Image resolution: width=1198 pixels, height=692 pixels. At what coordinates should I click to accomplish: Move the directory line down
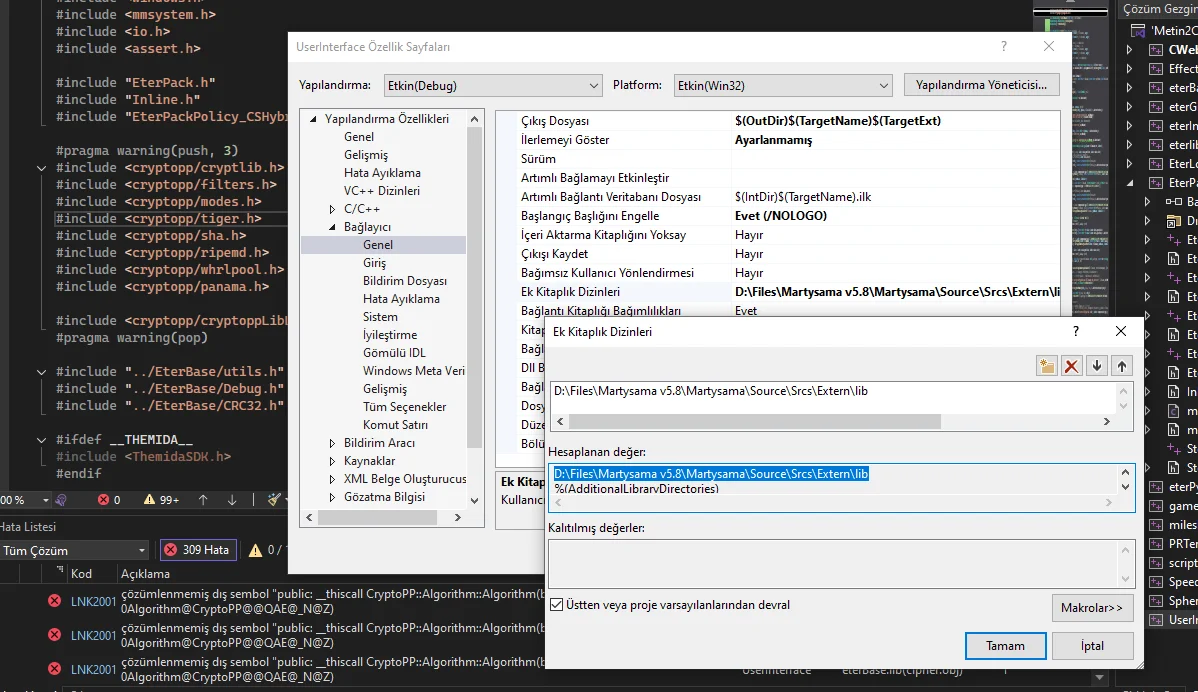[x=1097, y=366]
